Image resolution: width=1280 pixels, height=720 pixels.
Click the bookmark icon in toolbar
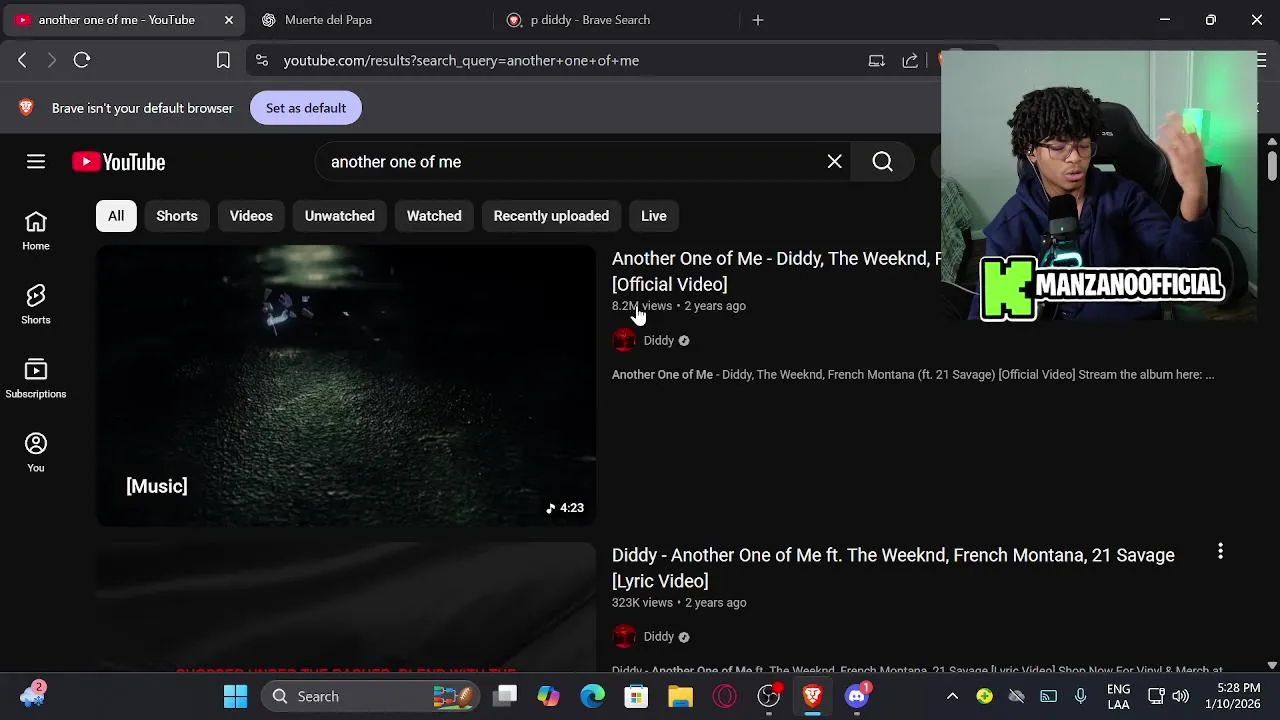tap(223, 60)
